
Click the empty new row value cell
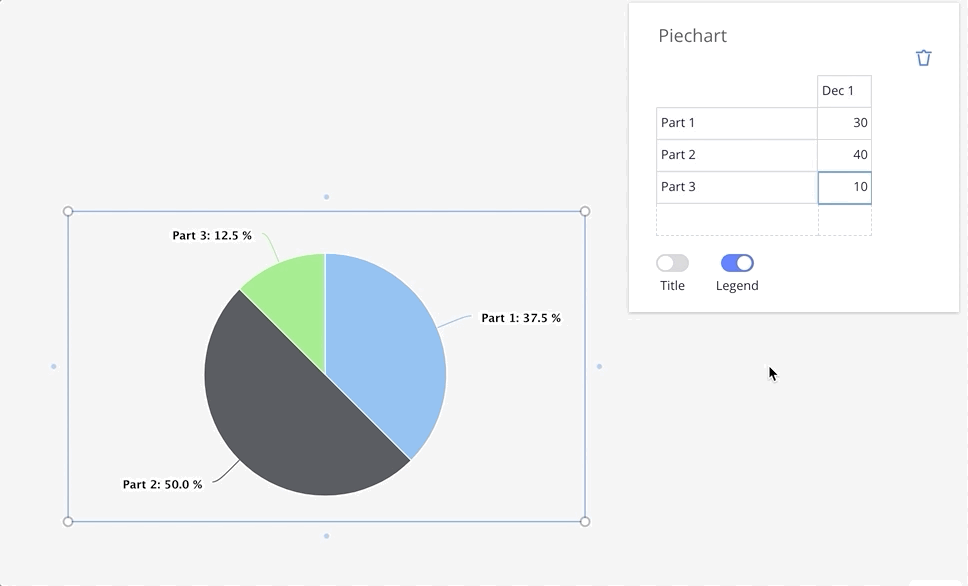point(844,219)
